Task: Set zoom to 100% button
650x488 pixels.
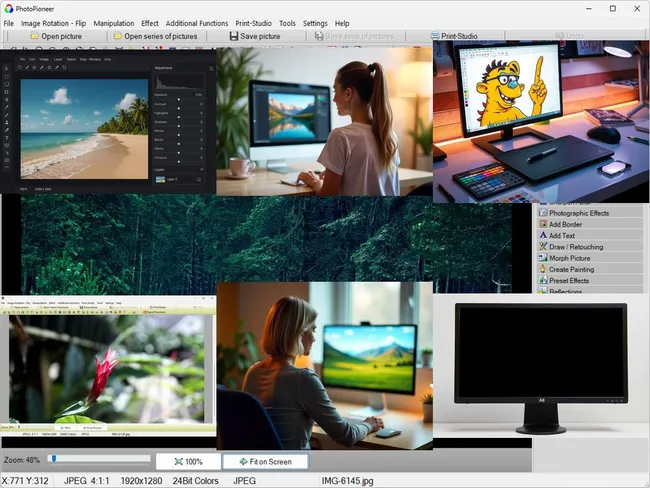Action: [188, 461]
